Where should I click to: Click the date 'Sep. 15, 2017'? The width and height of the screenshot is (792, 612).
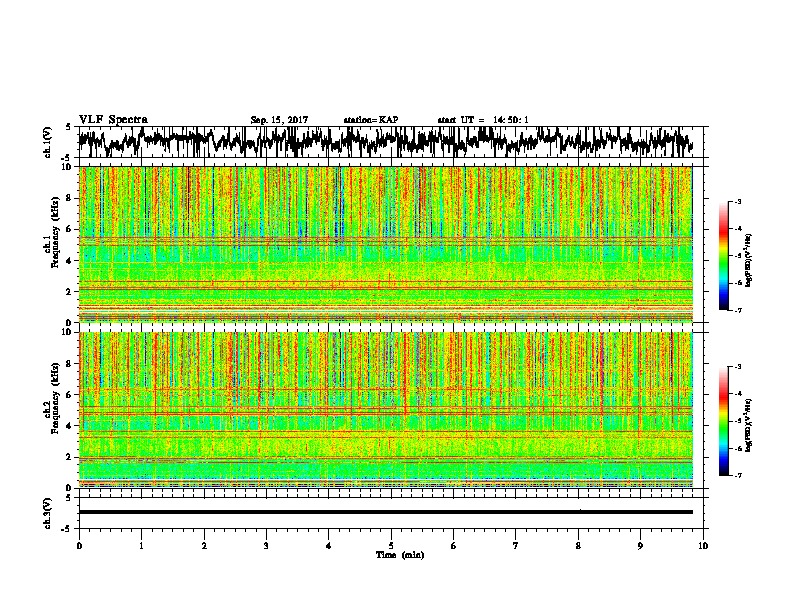point(279,120)
